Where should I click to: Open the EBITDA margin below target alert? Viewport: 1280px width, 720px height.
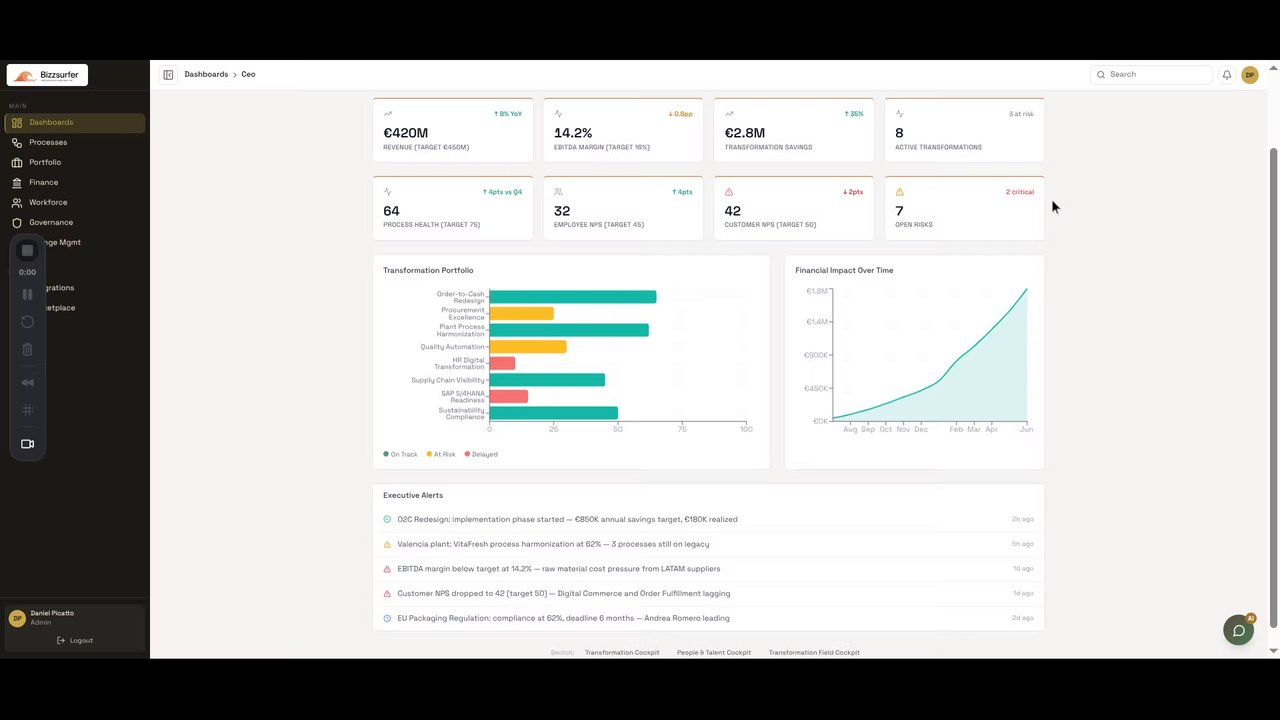(x=708, y=569)
